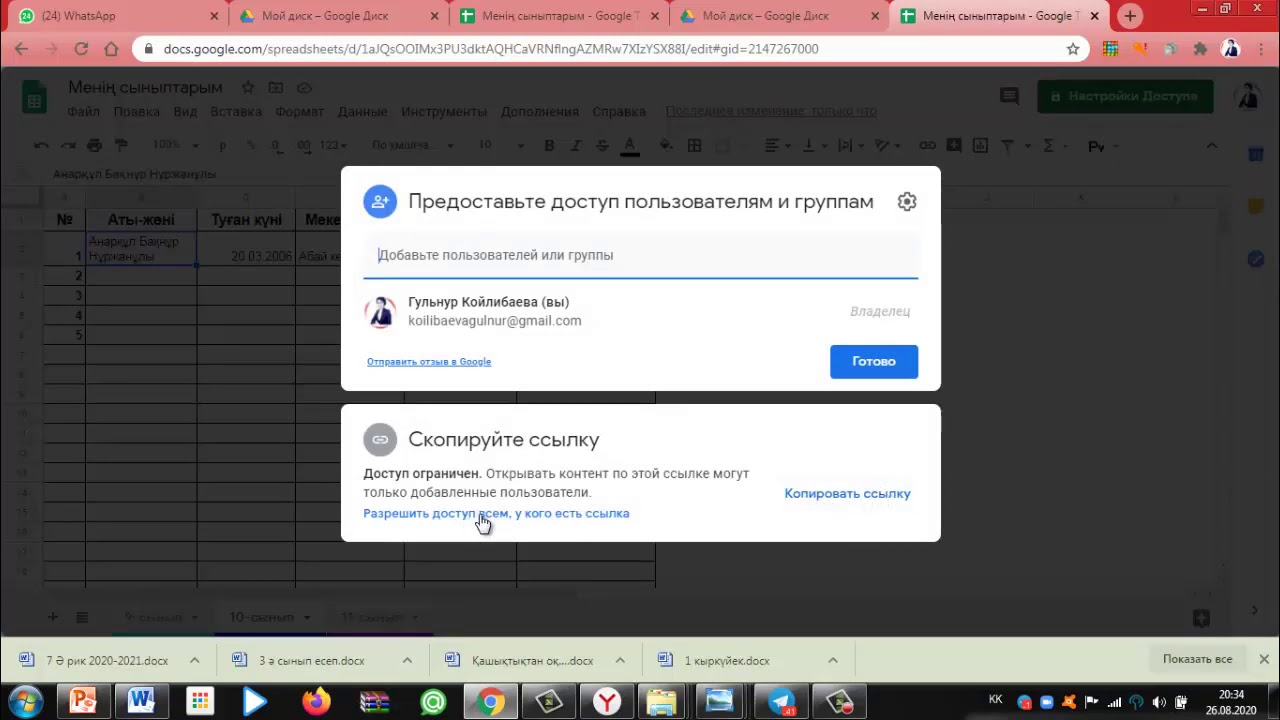
Task: Open the fill color picker
Action: 666,146
